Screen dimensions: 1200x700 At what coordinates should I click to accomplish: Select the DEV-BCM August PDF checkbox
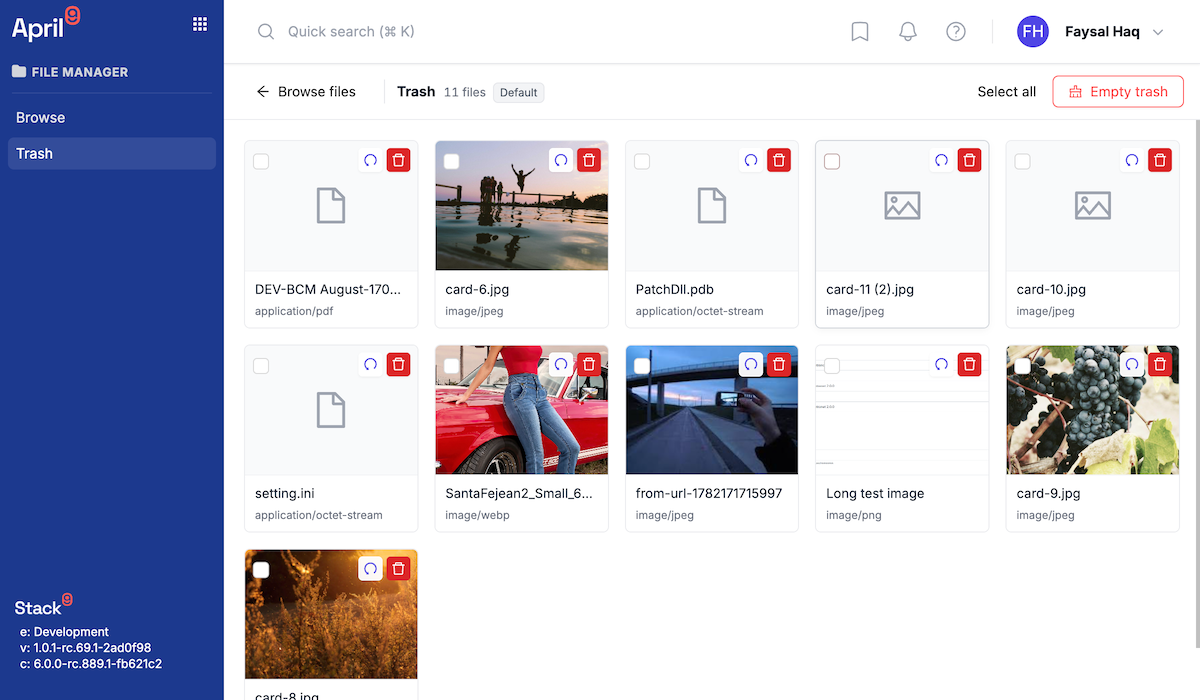click(x=261, y=161)
